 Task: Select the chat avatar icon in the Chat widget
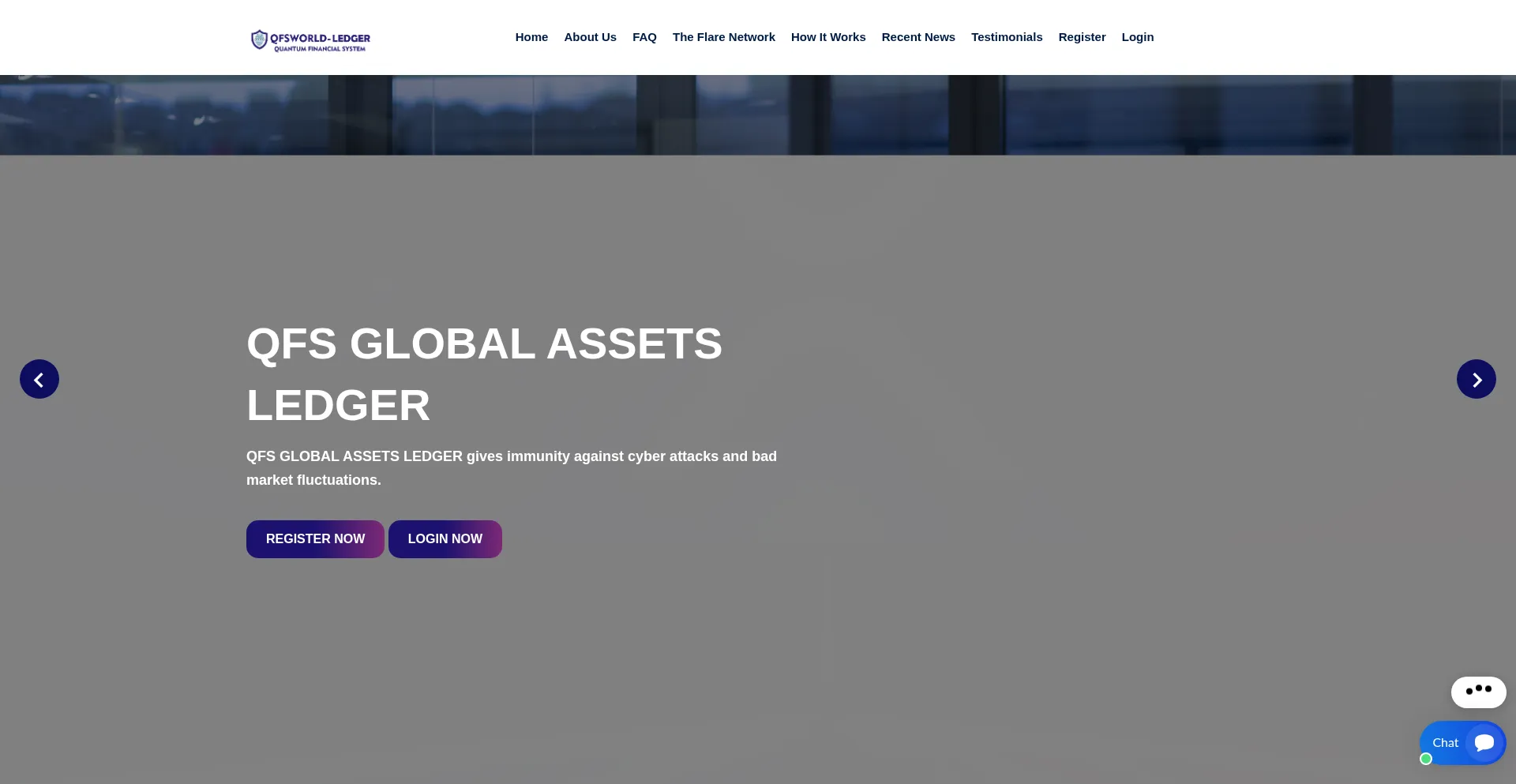tap(1484, 743)
